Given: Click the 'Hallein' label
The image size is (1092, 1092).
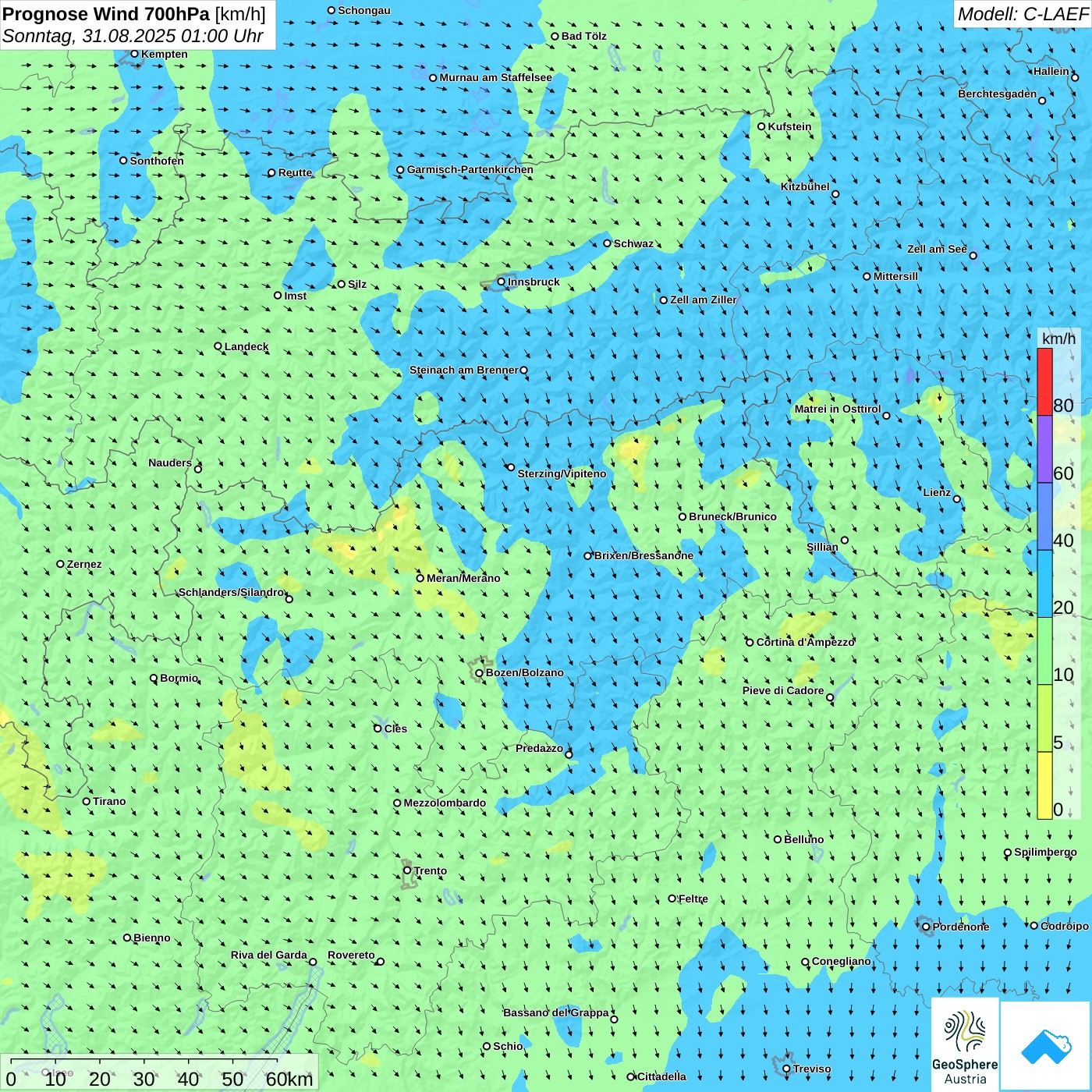Looking at the screenshot, I should [1051, 71].
